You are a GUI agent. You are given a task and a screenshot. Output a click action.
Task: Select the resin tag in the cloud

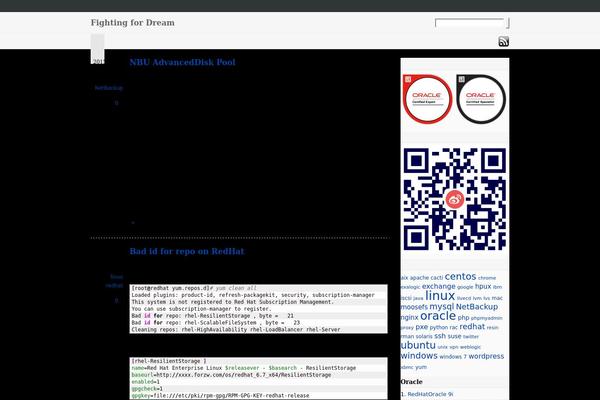[x=492, y=328]
